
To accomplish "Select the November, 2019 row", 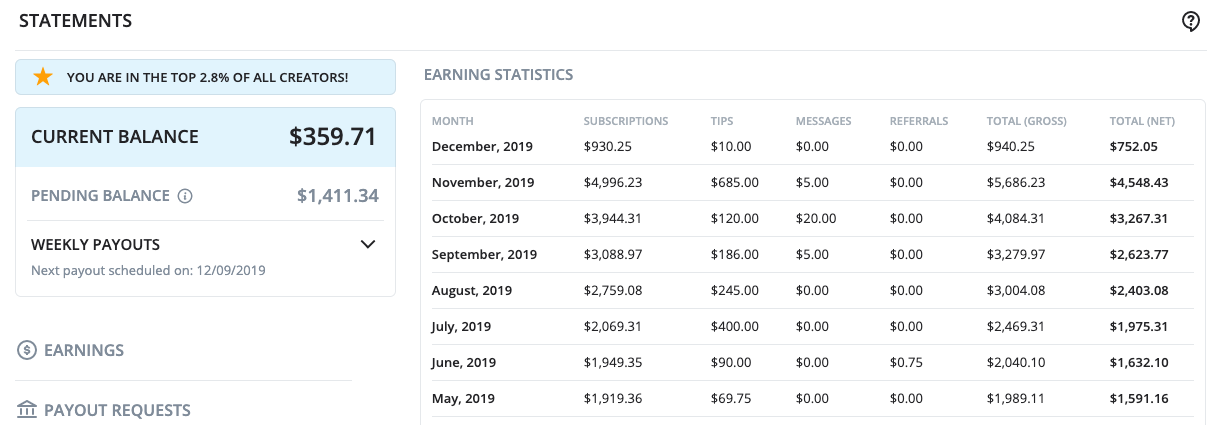I will (812, 183).
